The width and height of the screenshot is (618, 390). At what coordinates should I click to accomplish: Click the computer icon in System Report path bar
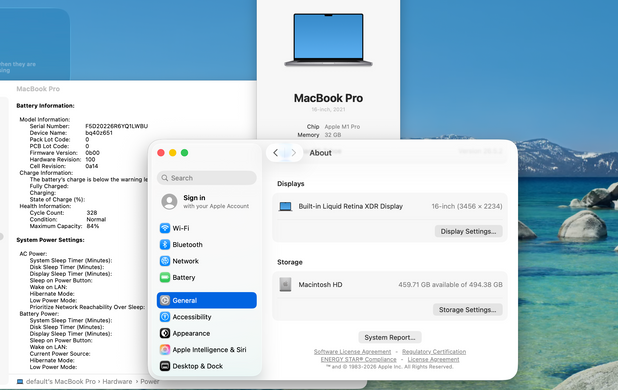click(x=20, y=382)
